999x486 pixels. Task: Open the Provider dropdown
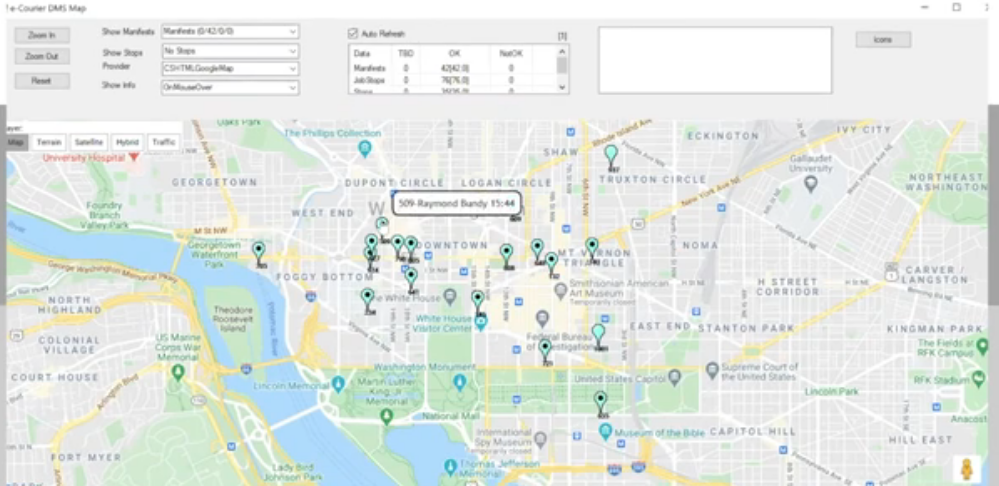tap(230, 69)
